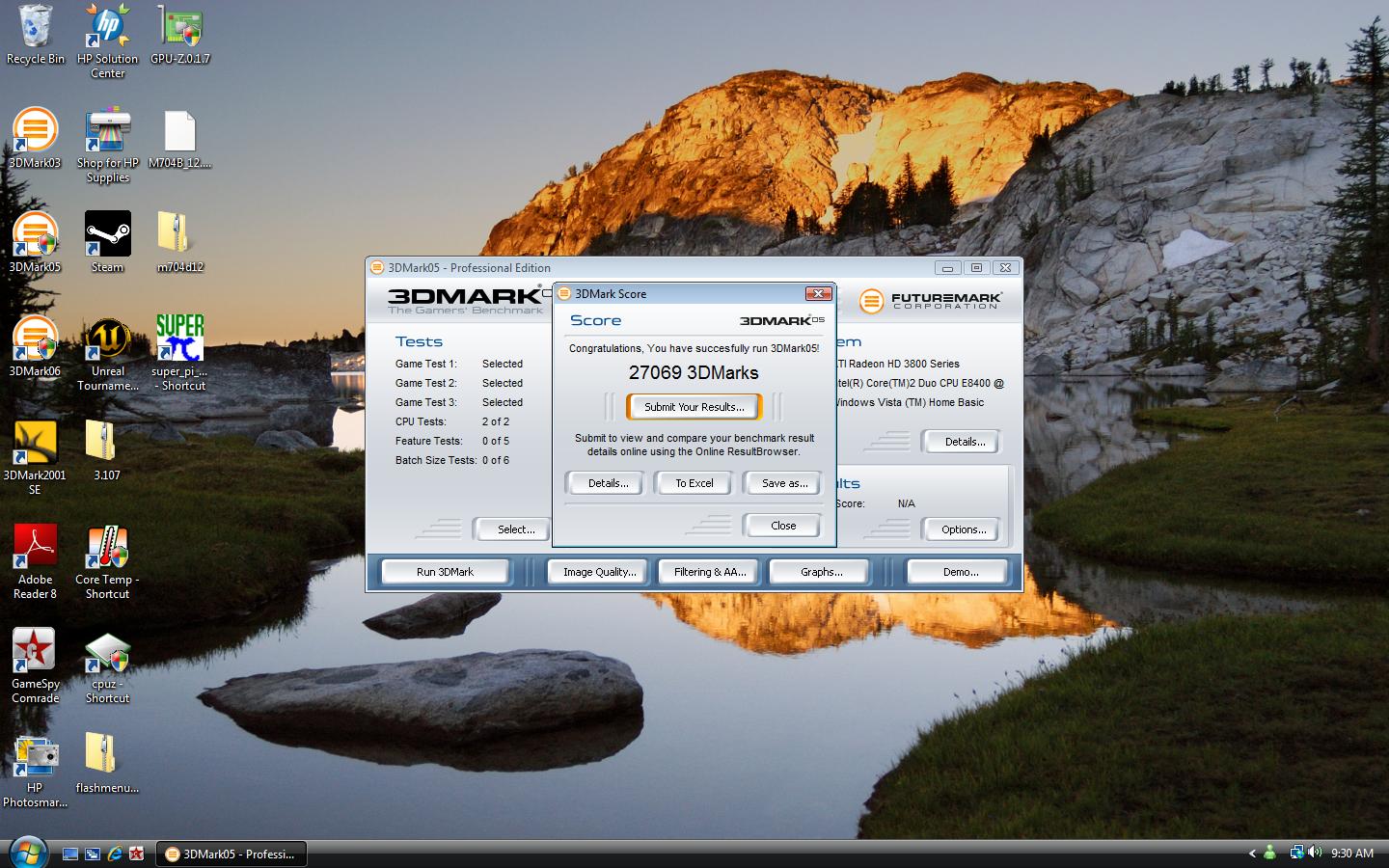The image size is (1389, 868).
Task: Show hidden tray icons arrow
Action: 1252,854
